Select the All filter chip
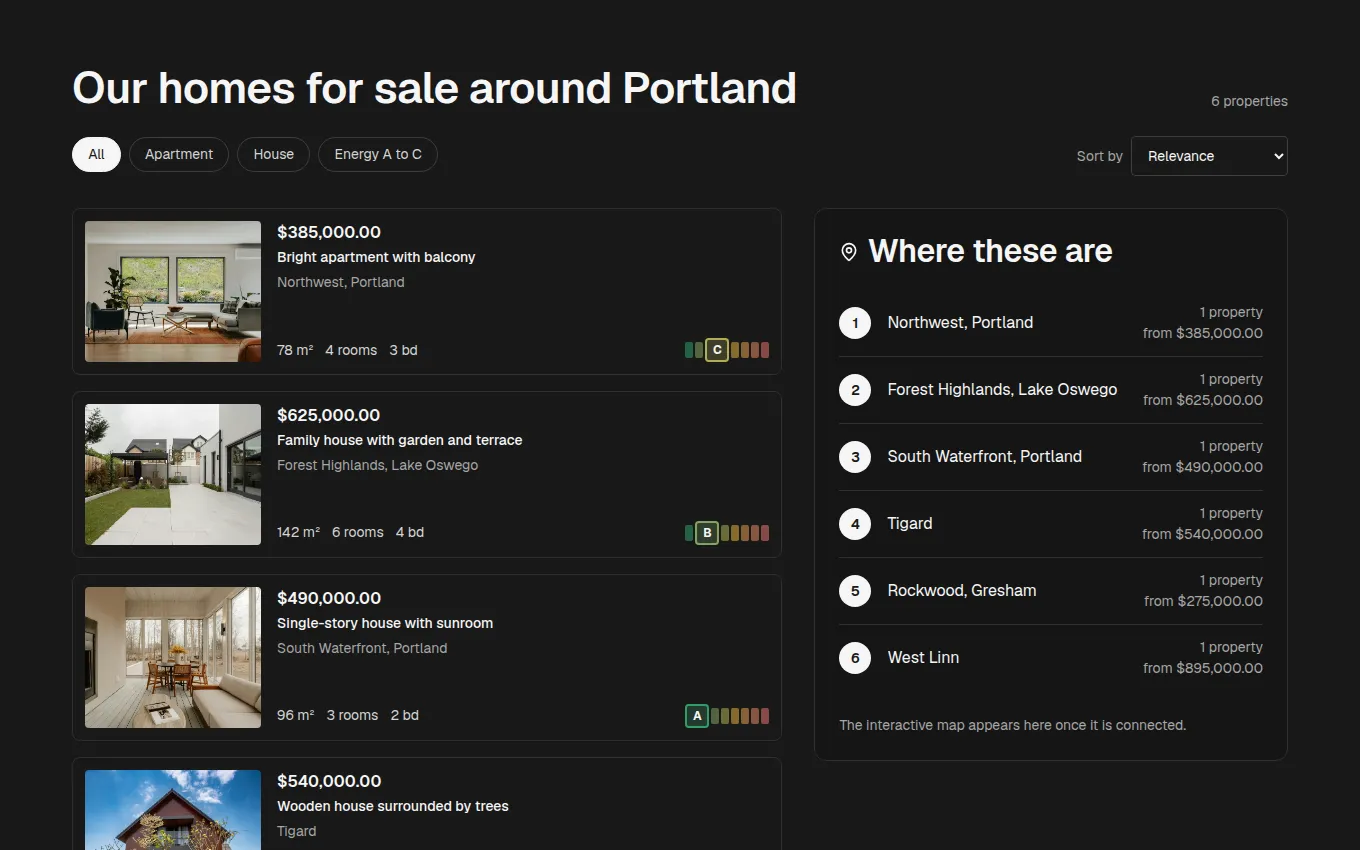The image size is (1360, 850). (96, 154)
